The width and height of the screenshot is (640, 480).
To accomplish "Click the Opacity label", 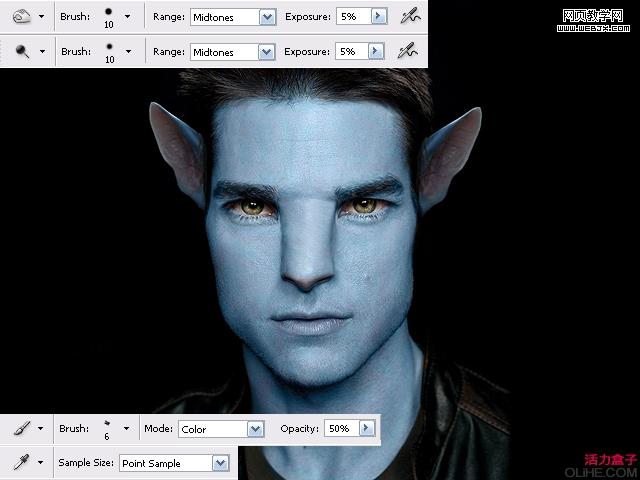I will coord(300,429).
